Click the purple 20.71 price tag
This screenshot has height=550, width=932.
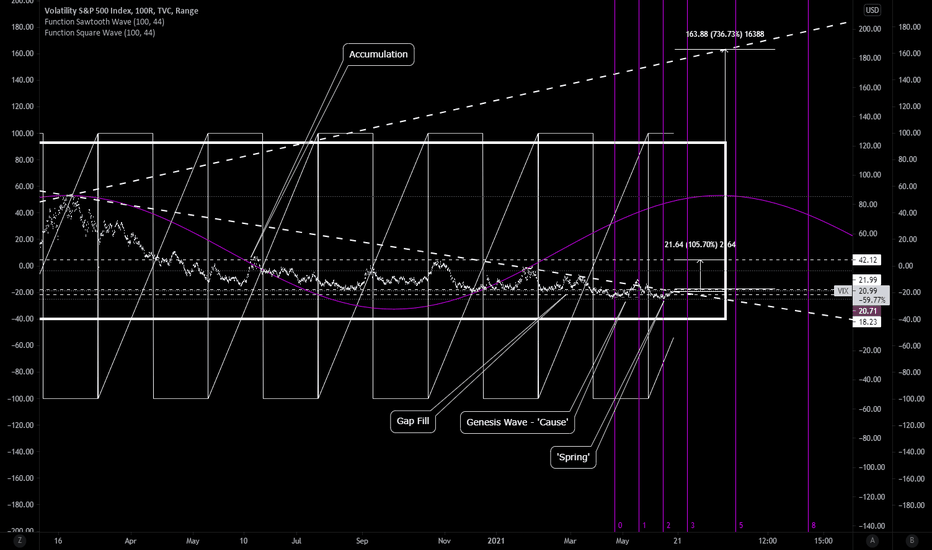[x=867, y=311]
